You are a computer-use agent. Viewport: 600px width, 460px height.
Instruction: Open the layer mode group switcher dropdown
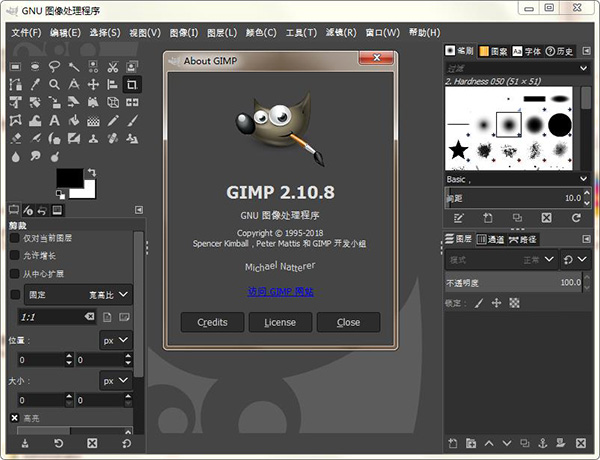pyautogui.click(x=575, y=260)
